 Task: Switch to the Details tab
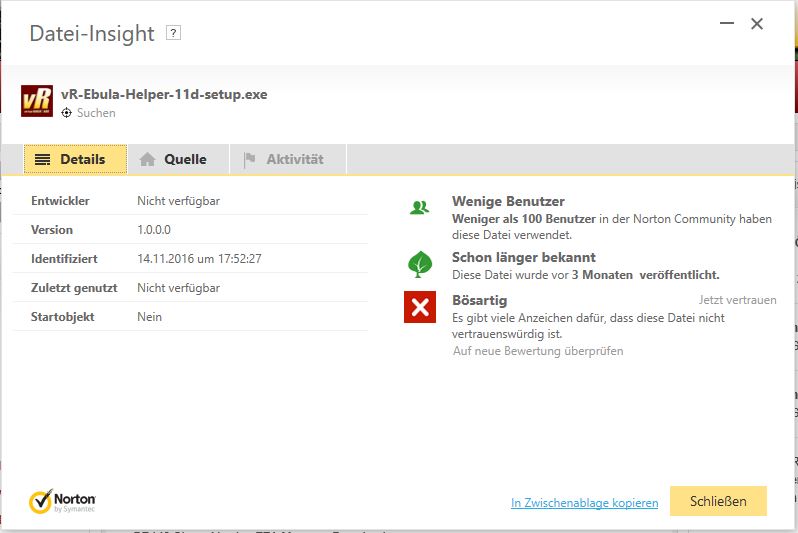75,159
